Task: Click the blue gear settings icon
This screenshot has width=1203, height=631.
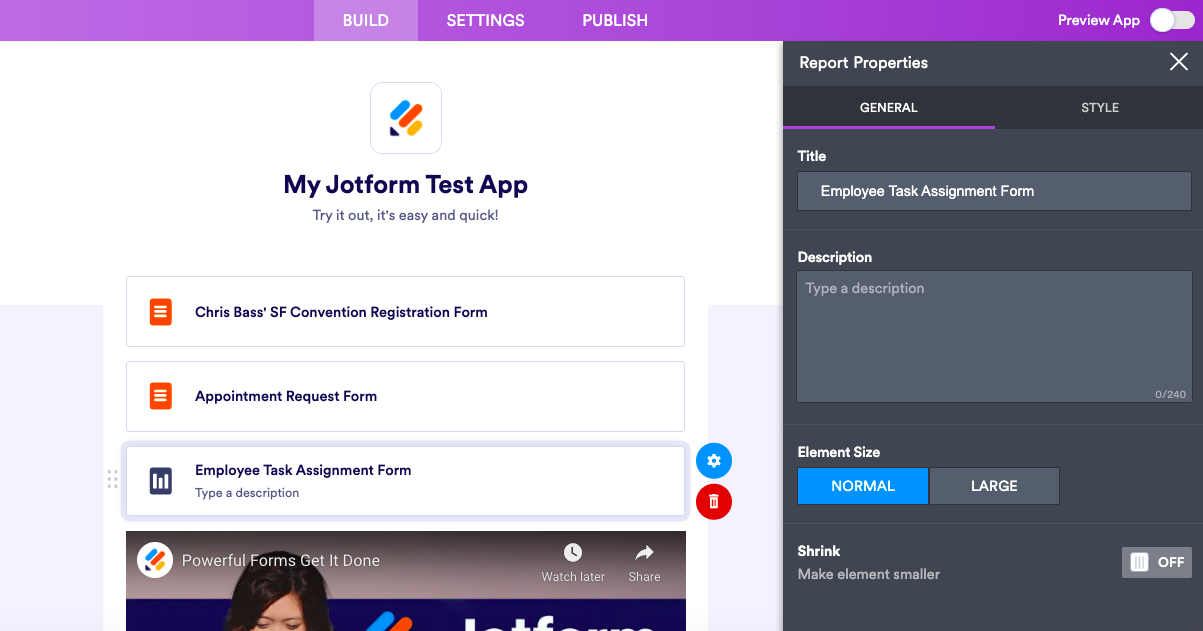Action: click(x=714, y=461)
